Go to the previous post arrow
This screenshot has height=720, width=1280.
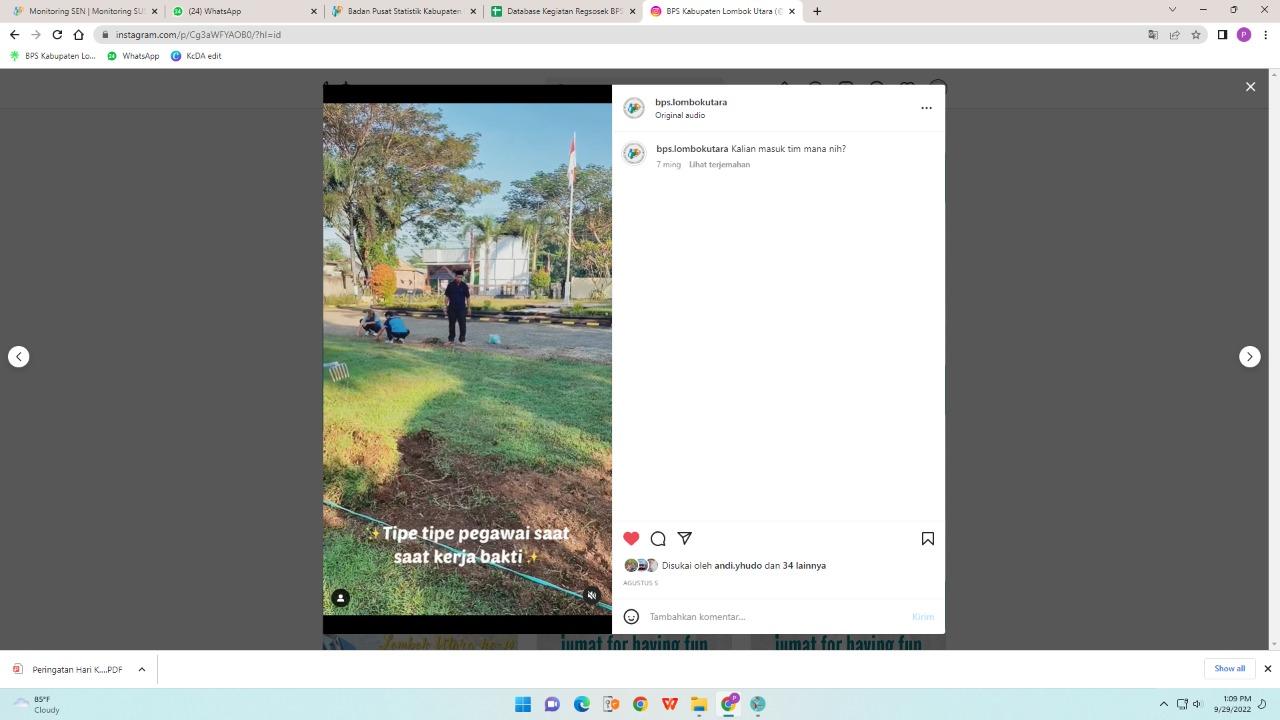point(18,356)
